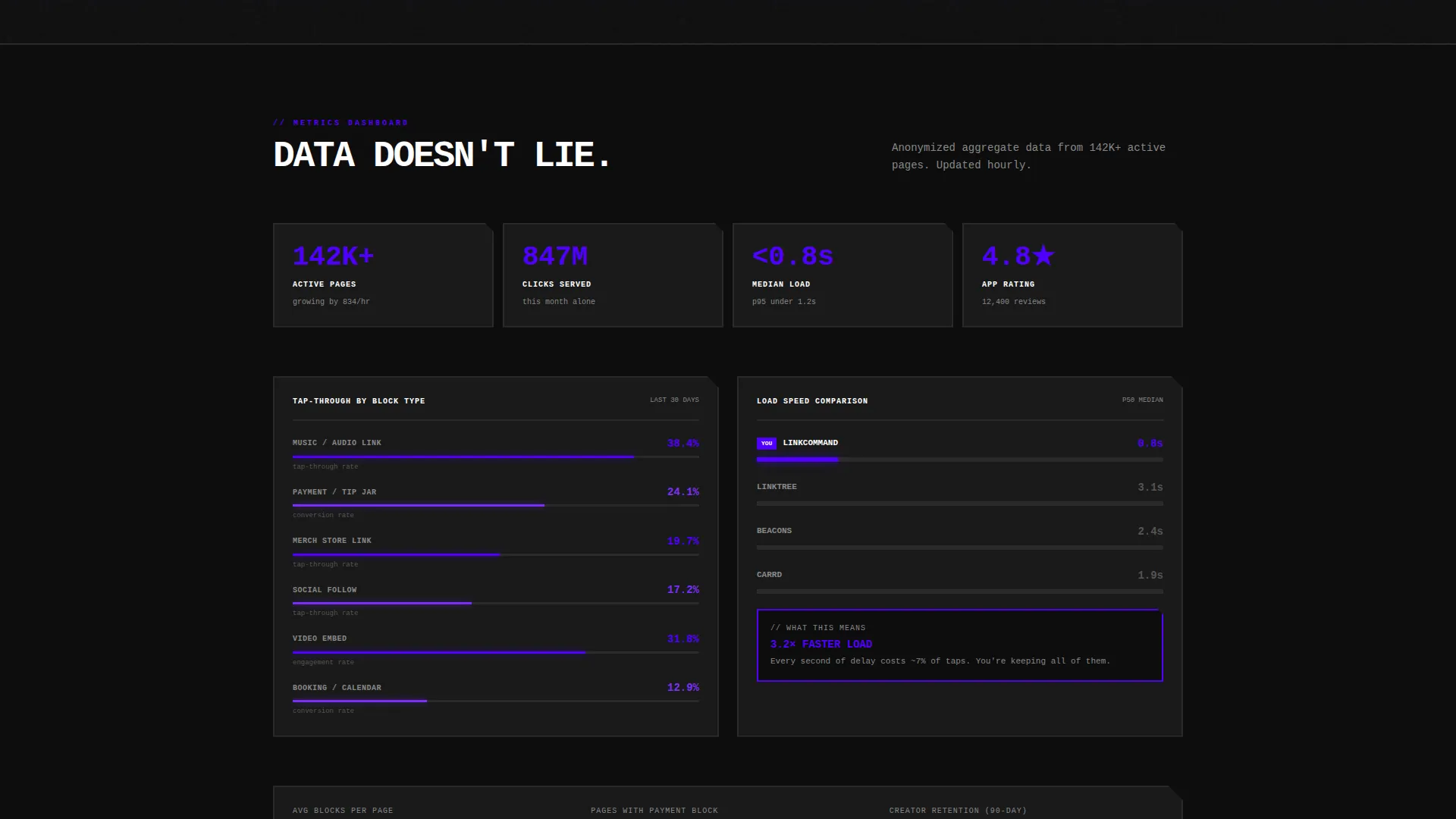
Task: Click the MUSIC / AUDIO LINK label
Action: (337, 442)
